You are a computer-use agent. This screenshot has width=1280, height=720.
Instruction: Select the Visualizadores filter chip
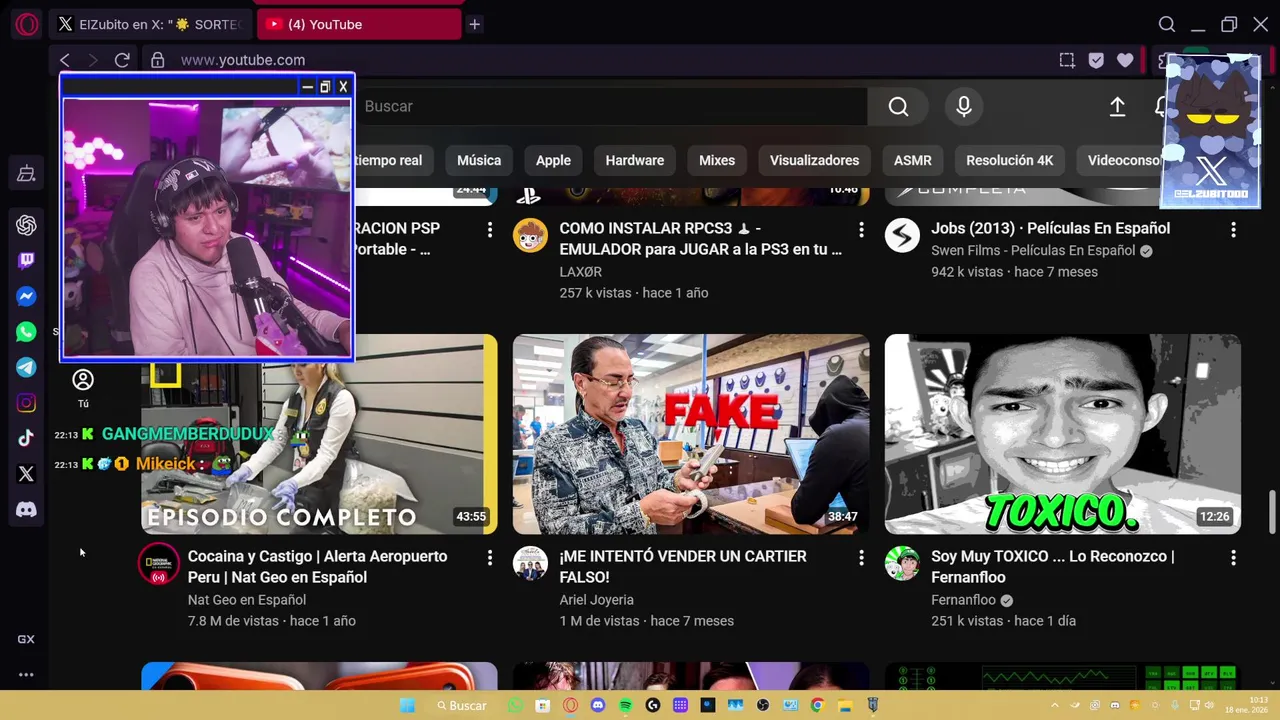814,160
